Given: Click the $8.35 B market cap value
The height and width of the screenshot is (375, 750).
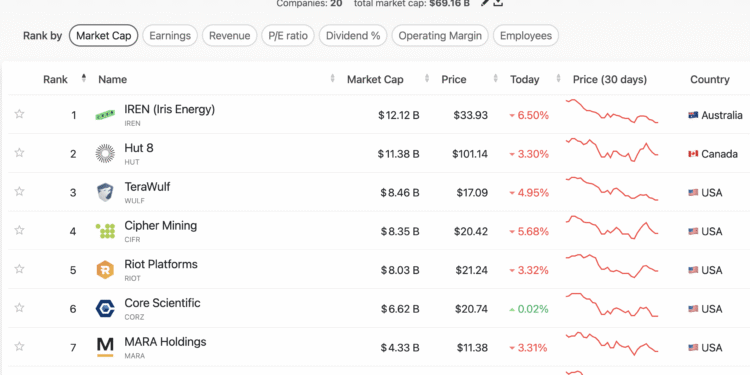Looking at the screenshot, I should [x=400, y=232].
